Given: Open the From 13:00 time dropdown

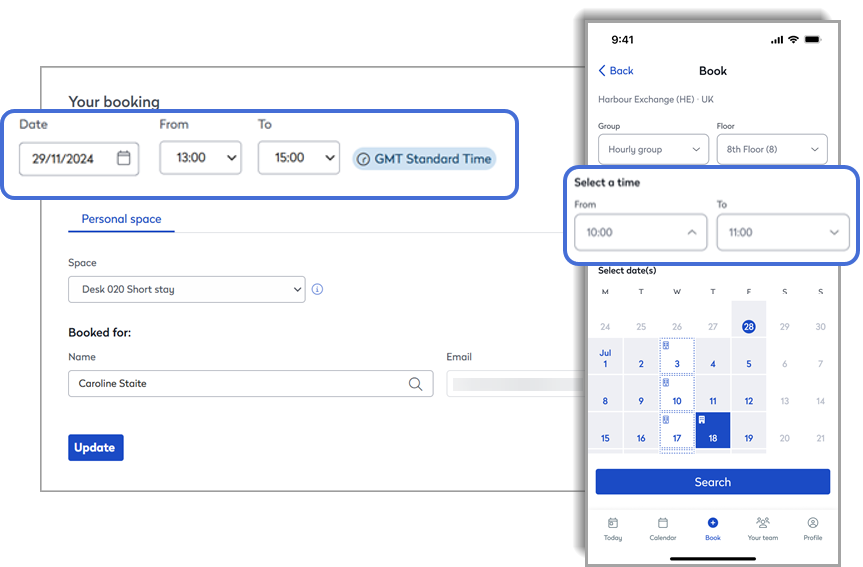Looking at the screenshot, I should [x=200, y=158].
